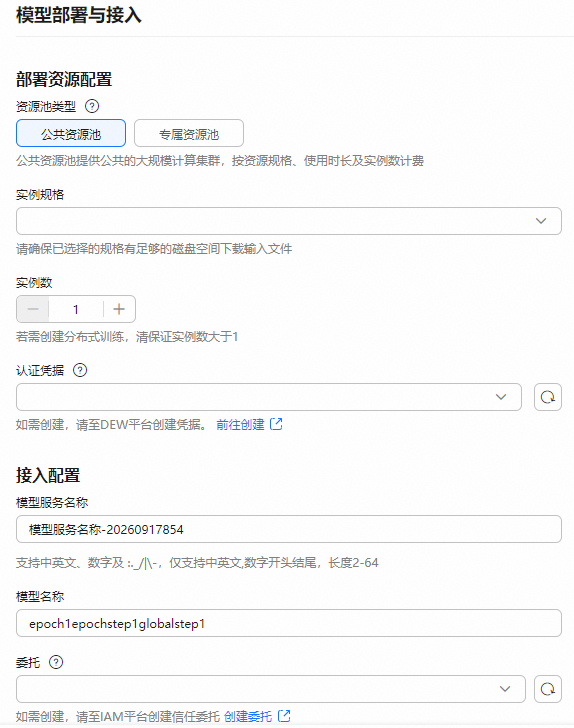This screenshot has width=574, height=728.
Task: Click the 模型服务名称 input field
Action: tap(289, 529)
